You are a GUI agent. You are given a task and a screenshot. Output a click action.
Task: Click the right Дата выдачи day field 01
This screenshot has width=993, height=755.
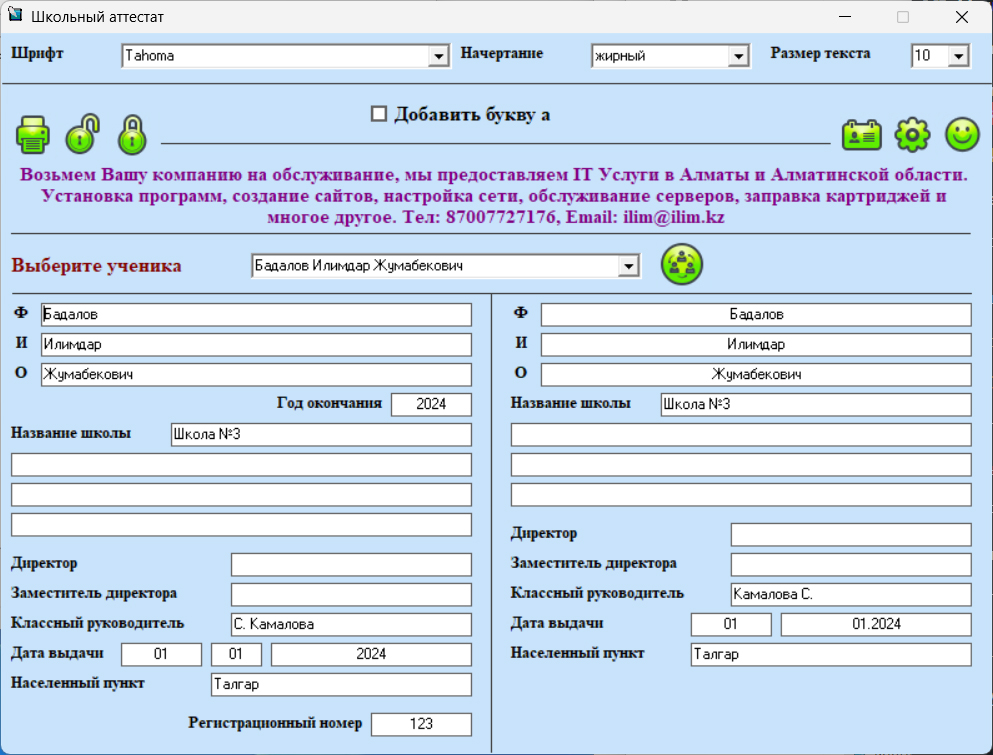(x=731, y=624)
